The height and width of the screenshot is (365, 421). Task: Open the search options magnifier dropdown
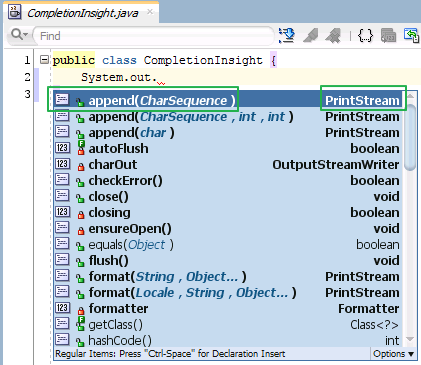click(x=19, y=34)
